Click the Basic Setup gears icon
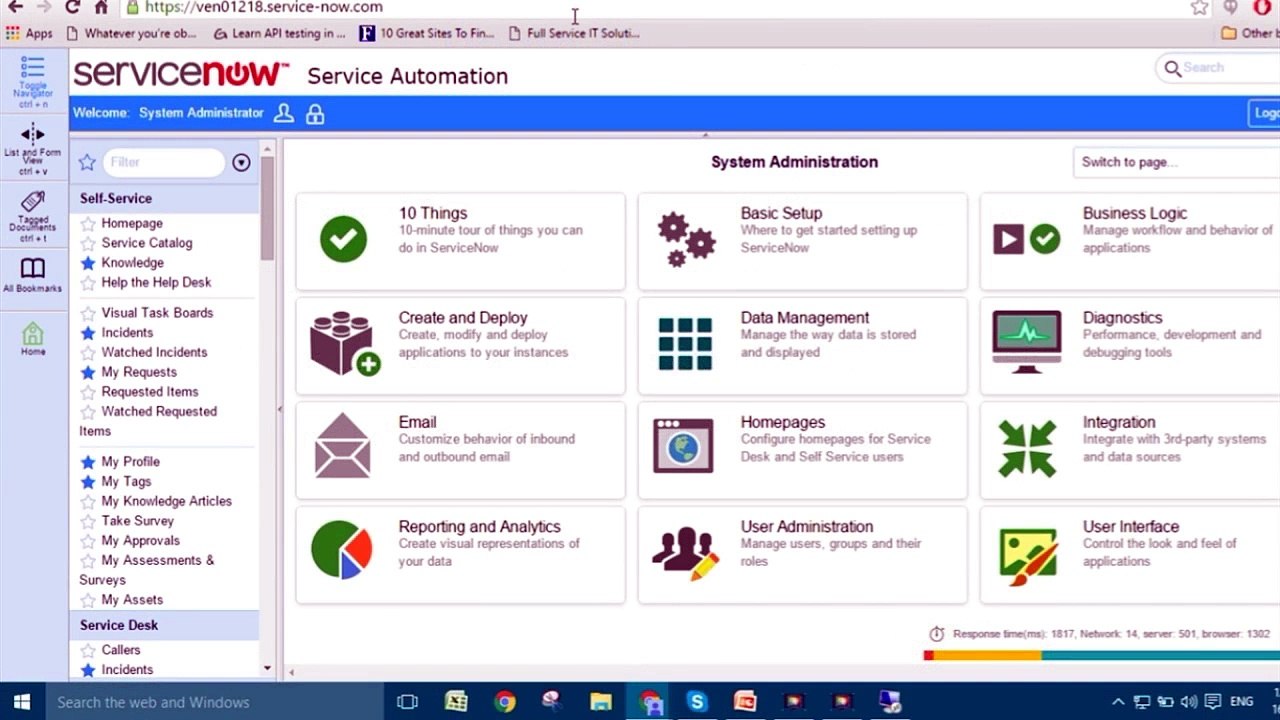The height and width of the screenshot is (720, 1280). pos(685,240)
